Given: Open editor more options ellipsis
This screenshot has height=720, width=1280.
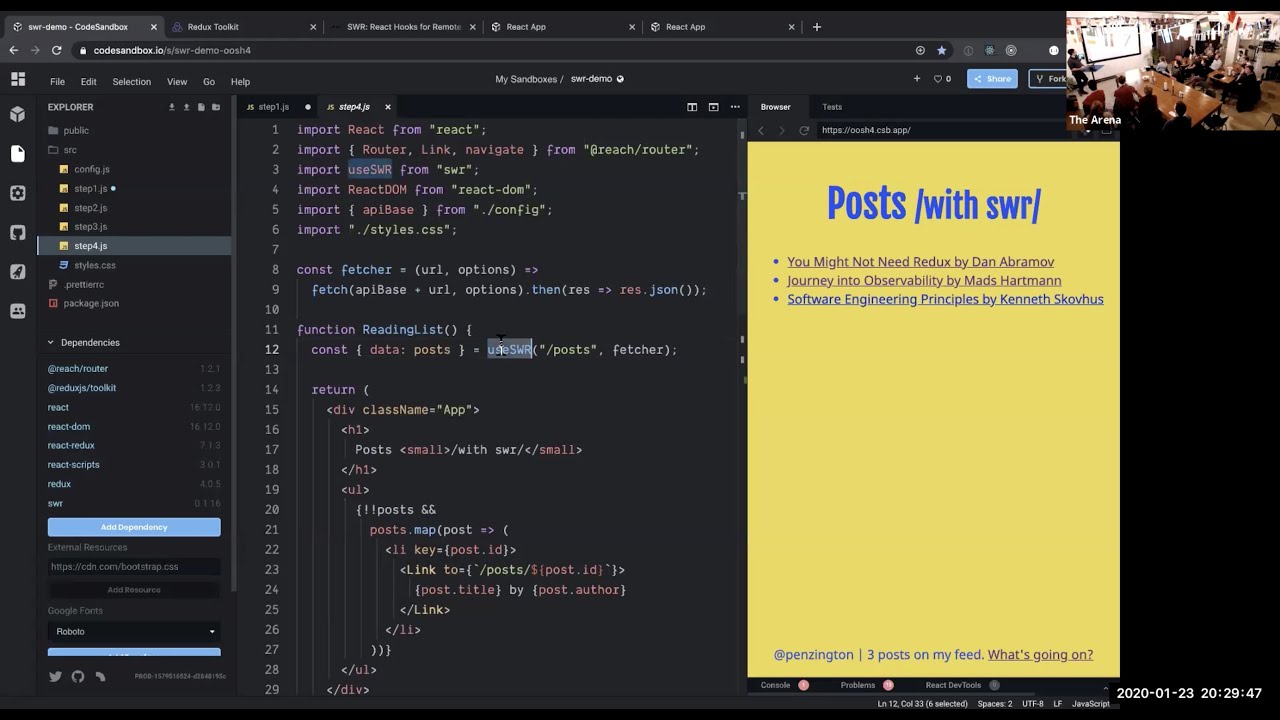Looking at the screenshot, I should [735, 107].
